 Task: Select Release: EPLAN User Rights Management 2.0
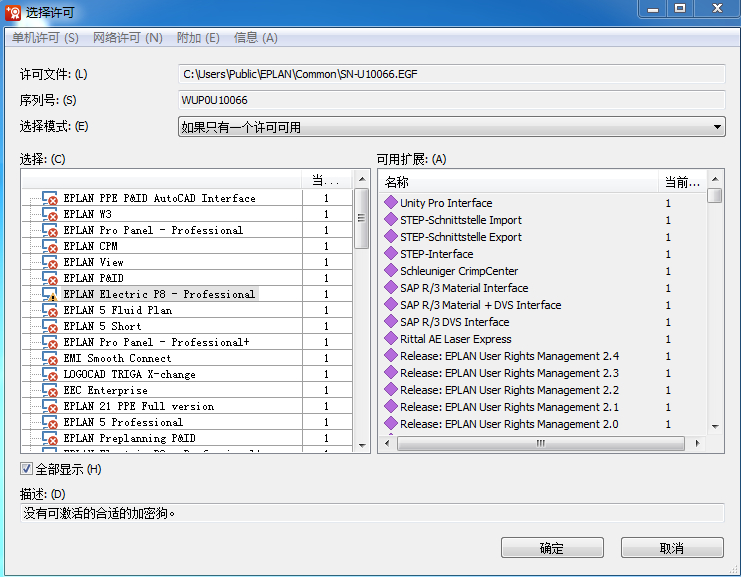(x=509, y=424)
